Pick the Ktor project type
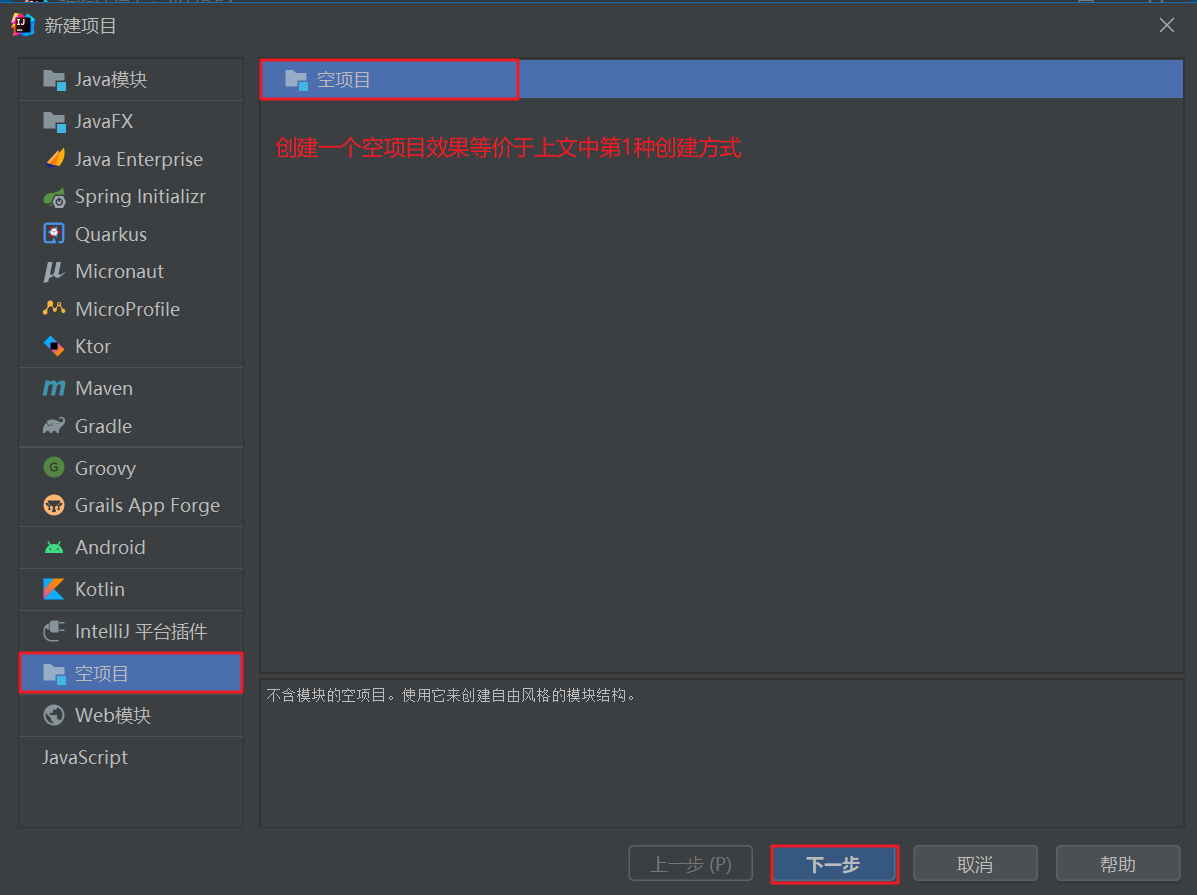 (131, 346)
